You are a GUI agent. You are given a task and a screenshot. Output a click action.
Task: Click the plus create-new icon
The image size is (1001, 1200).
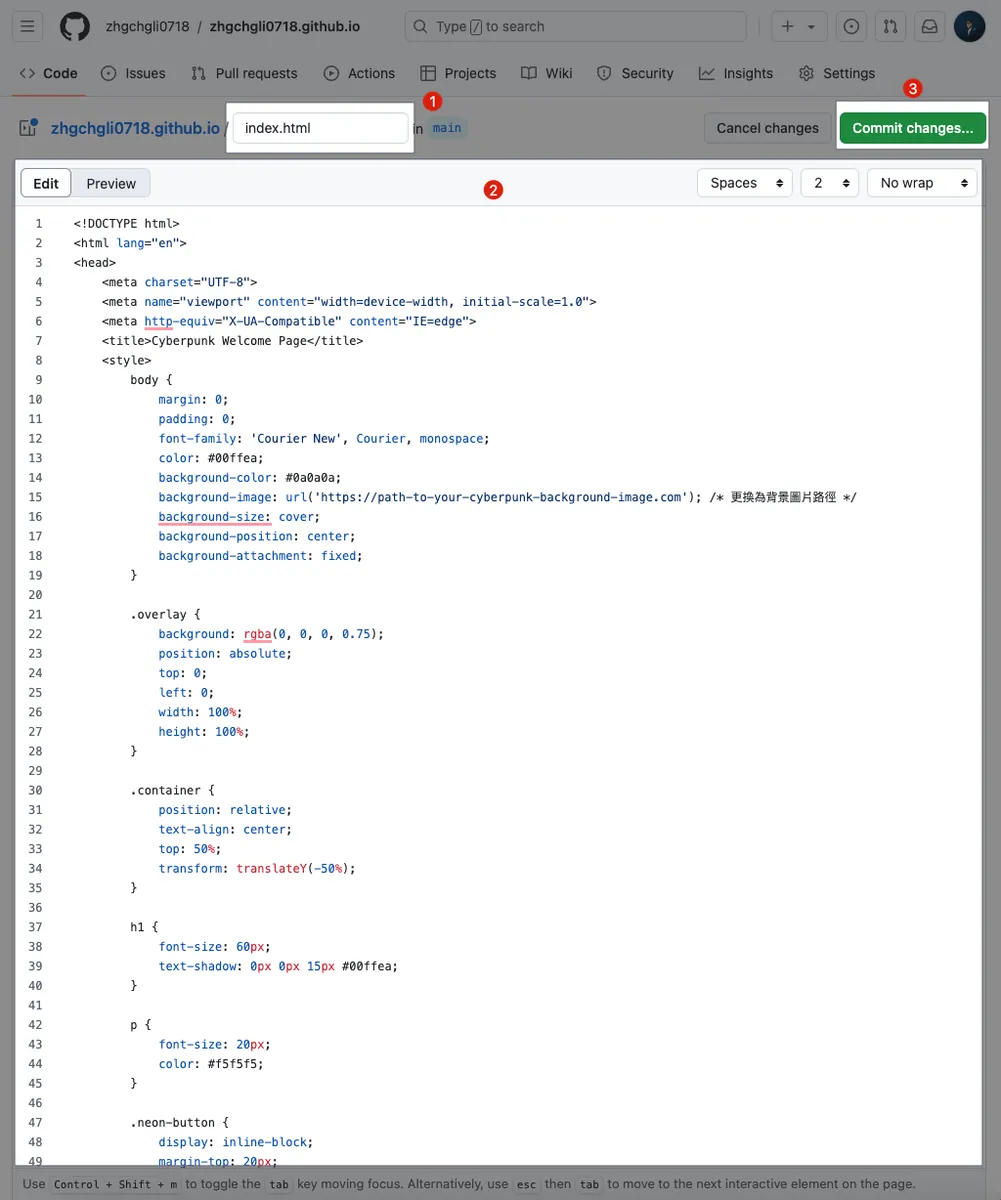coord(788,27)
